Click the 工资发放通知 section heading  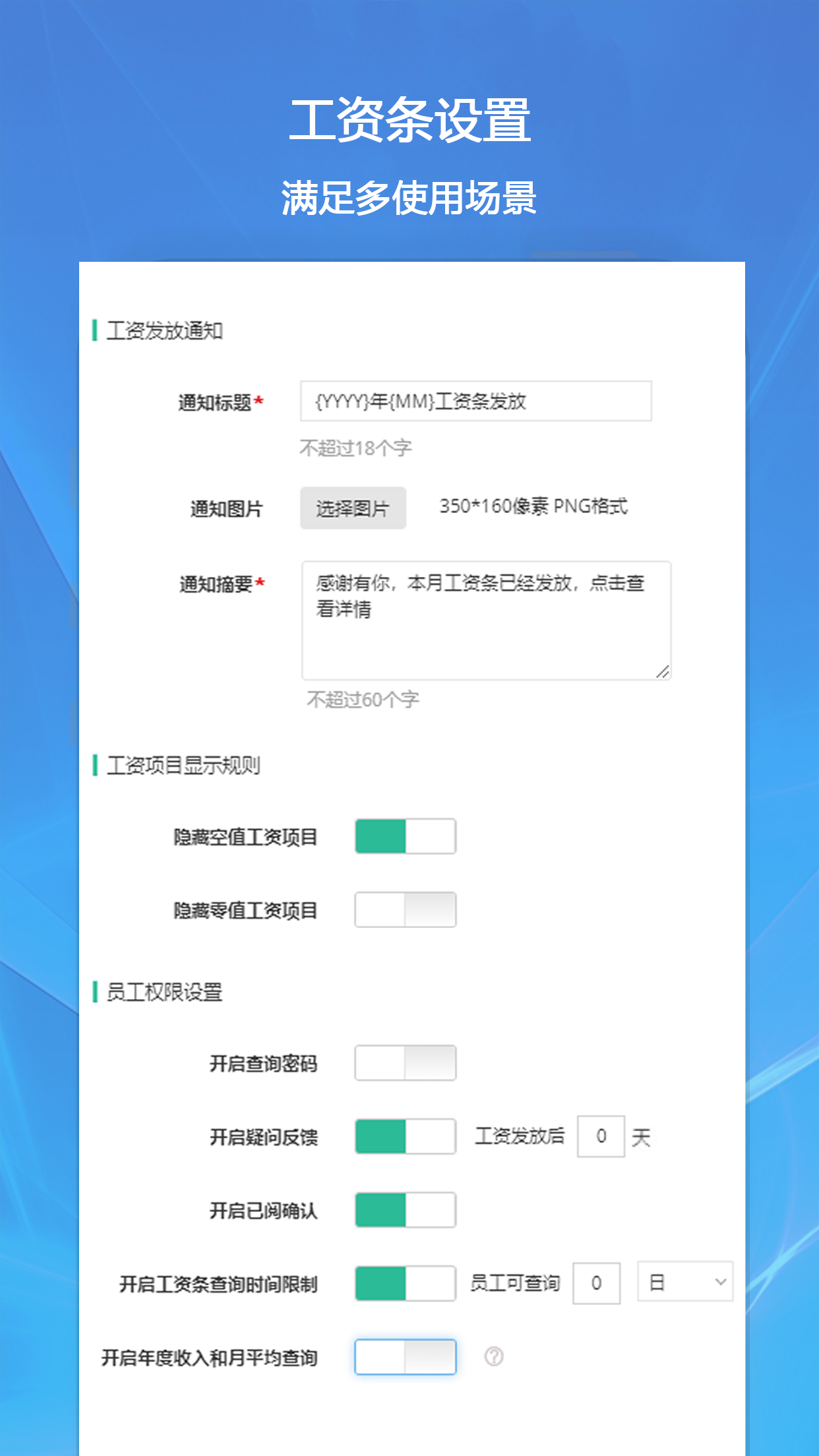(165, 330)
